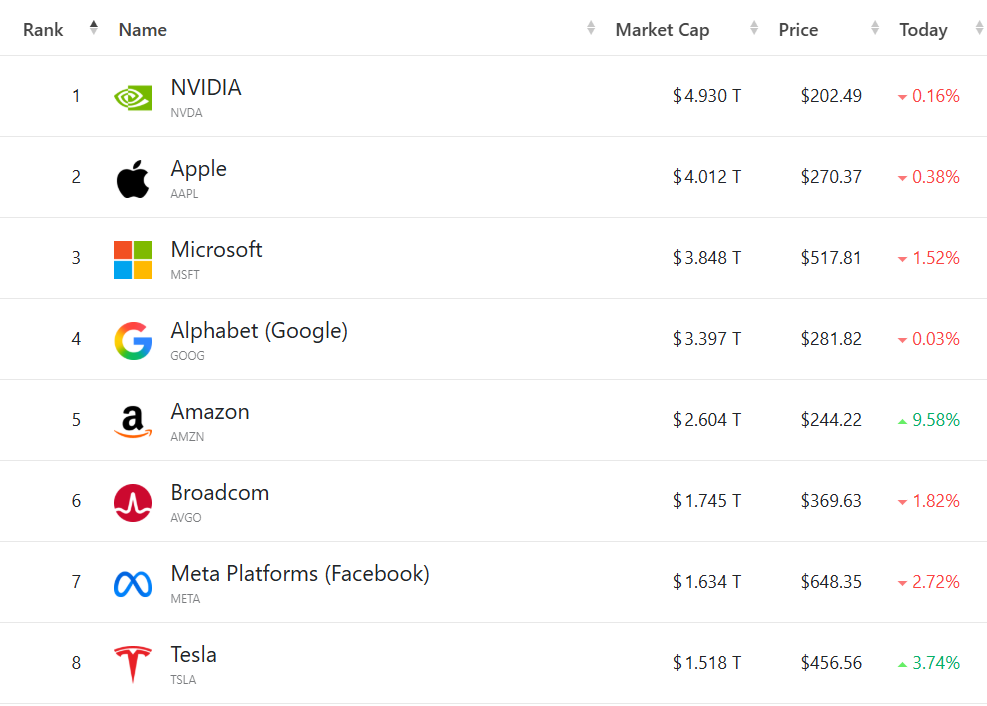
Task: Click Amazon's 9.58% daily change
Action: (x=935, y=420)
